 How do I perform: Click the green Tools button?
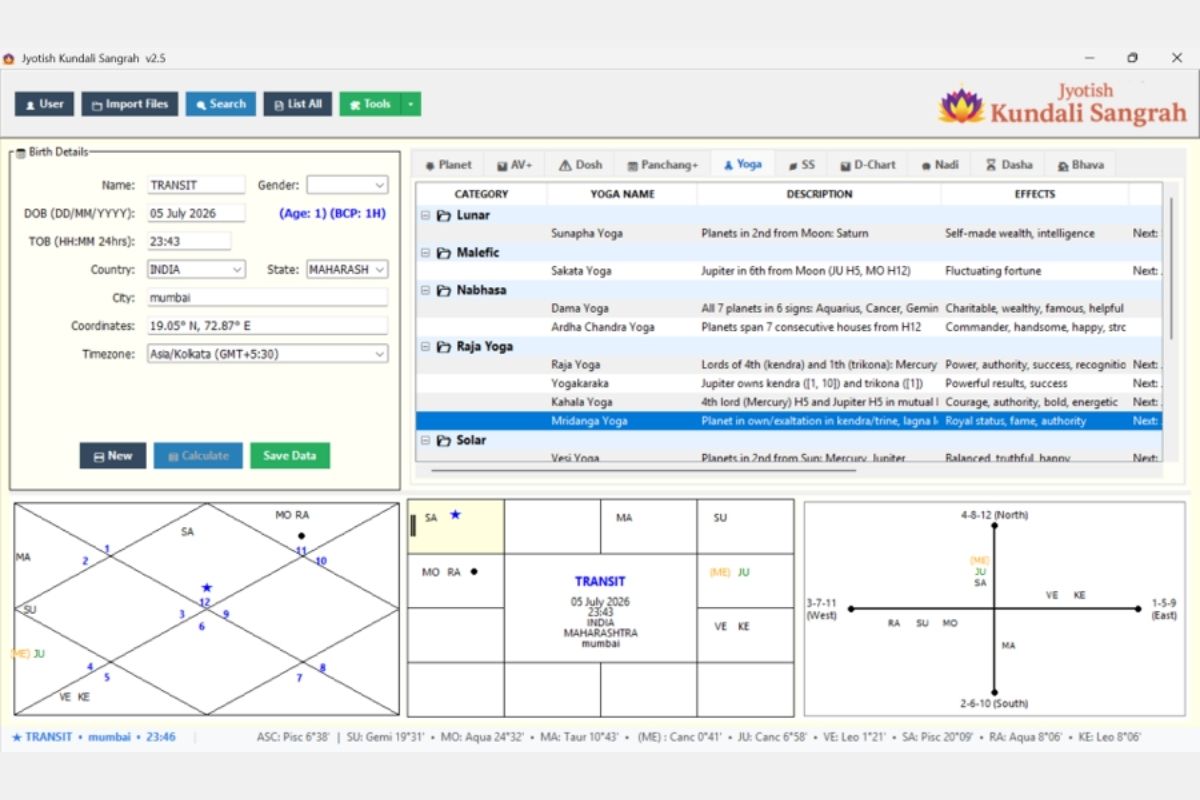point(370,104)
